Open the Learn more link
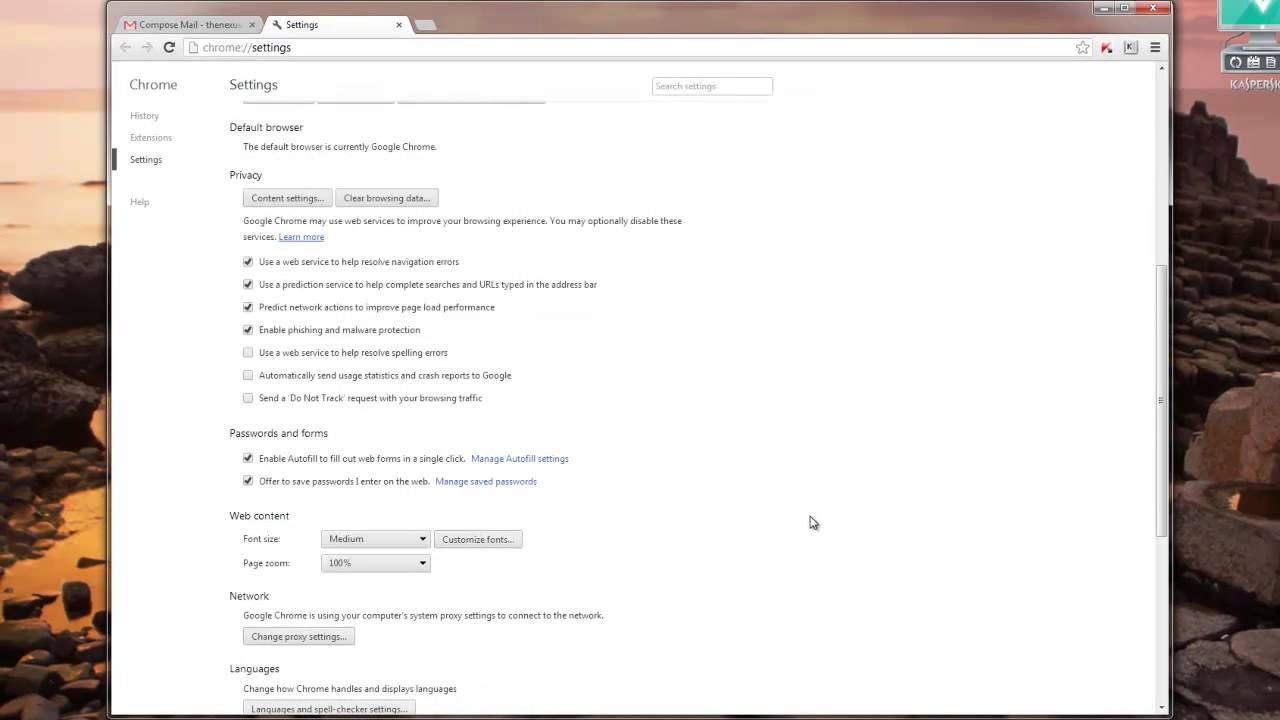 pyautogui.click(x=301, y=237)
